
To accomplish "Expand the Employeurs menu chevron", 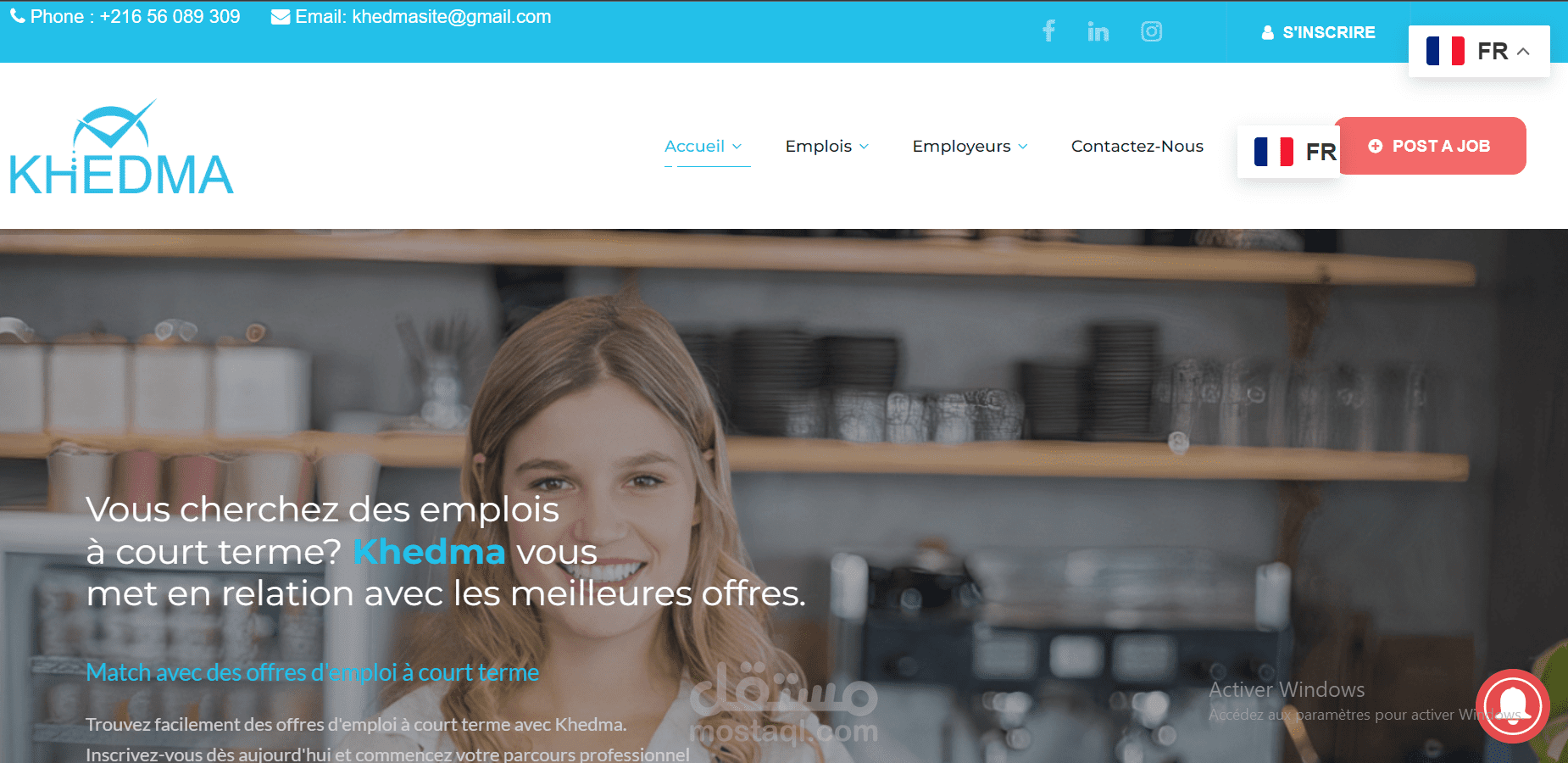I will 1023,147.
